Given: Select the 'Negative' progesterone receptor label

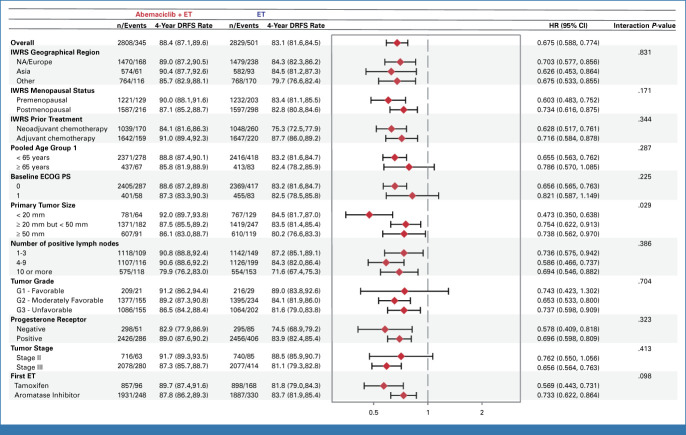Looking at the screenshot, I should (x=31, y=329).
